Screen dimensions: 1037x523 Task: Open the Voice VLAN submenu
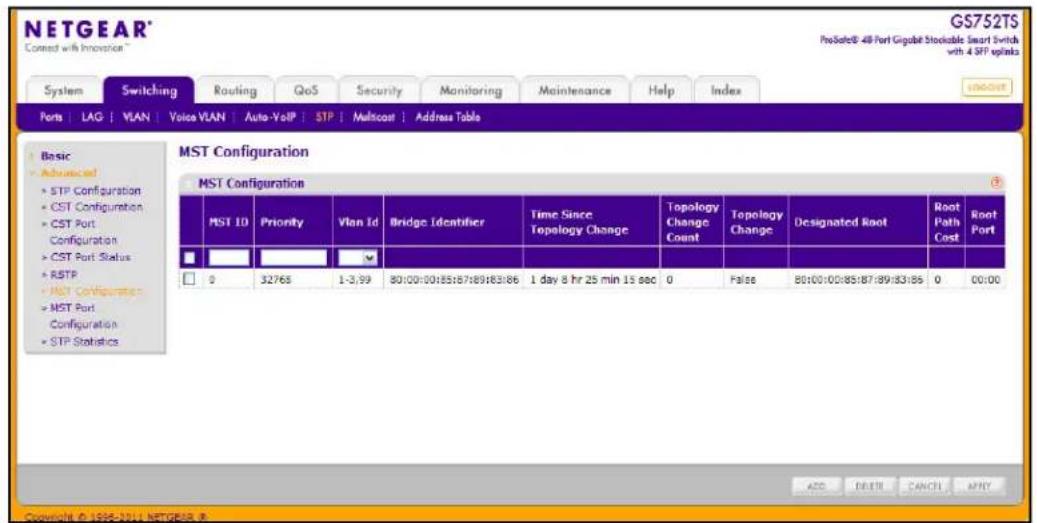tap(197, 117)
